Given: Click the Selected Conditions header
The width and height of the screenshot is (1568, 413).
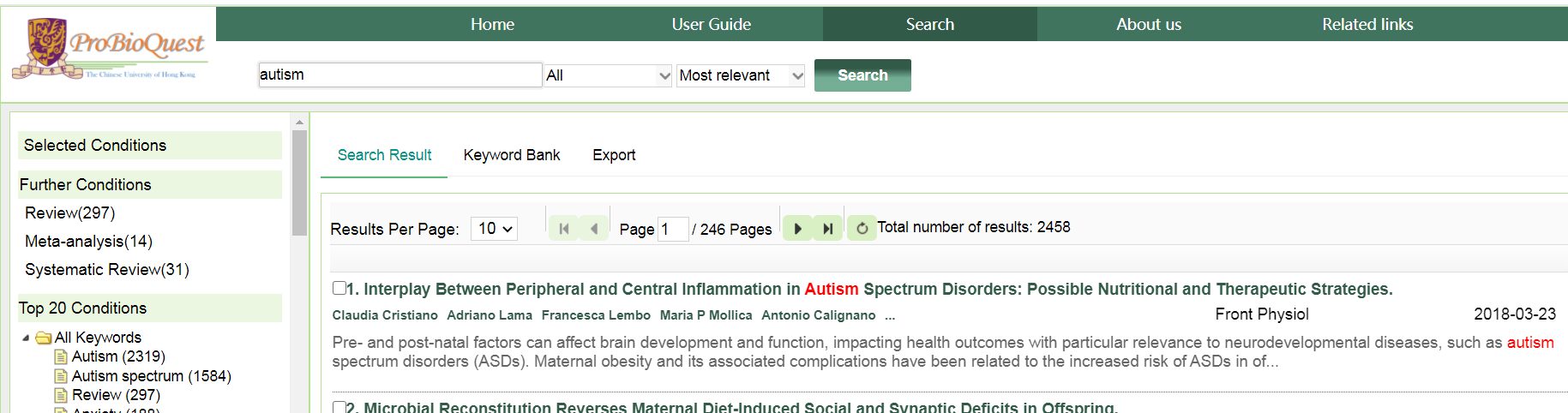Looking at the screenshot, I should click(x=150, y=145).
